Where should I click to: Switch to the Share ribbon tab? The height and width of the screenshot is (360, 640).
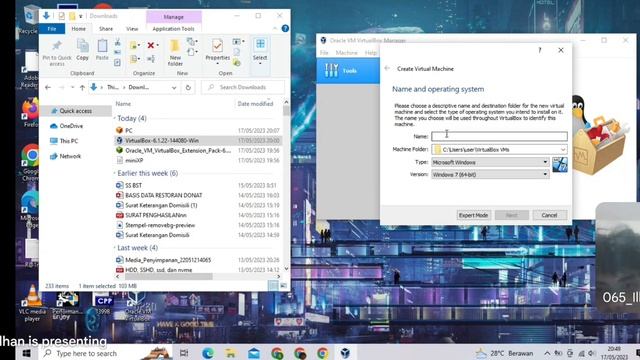[x=106, y=29]
